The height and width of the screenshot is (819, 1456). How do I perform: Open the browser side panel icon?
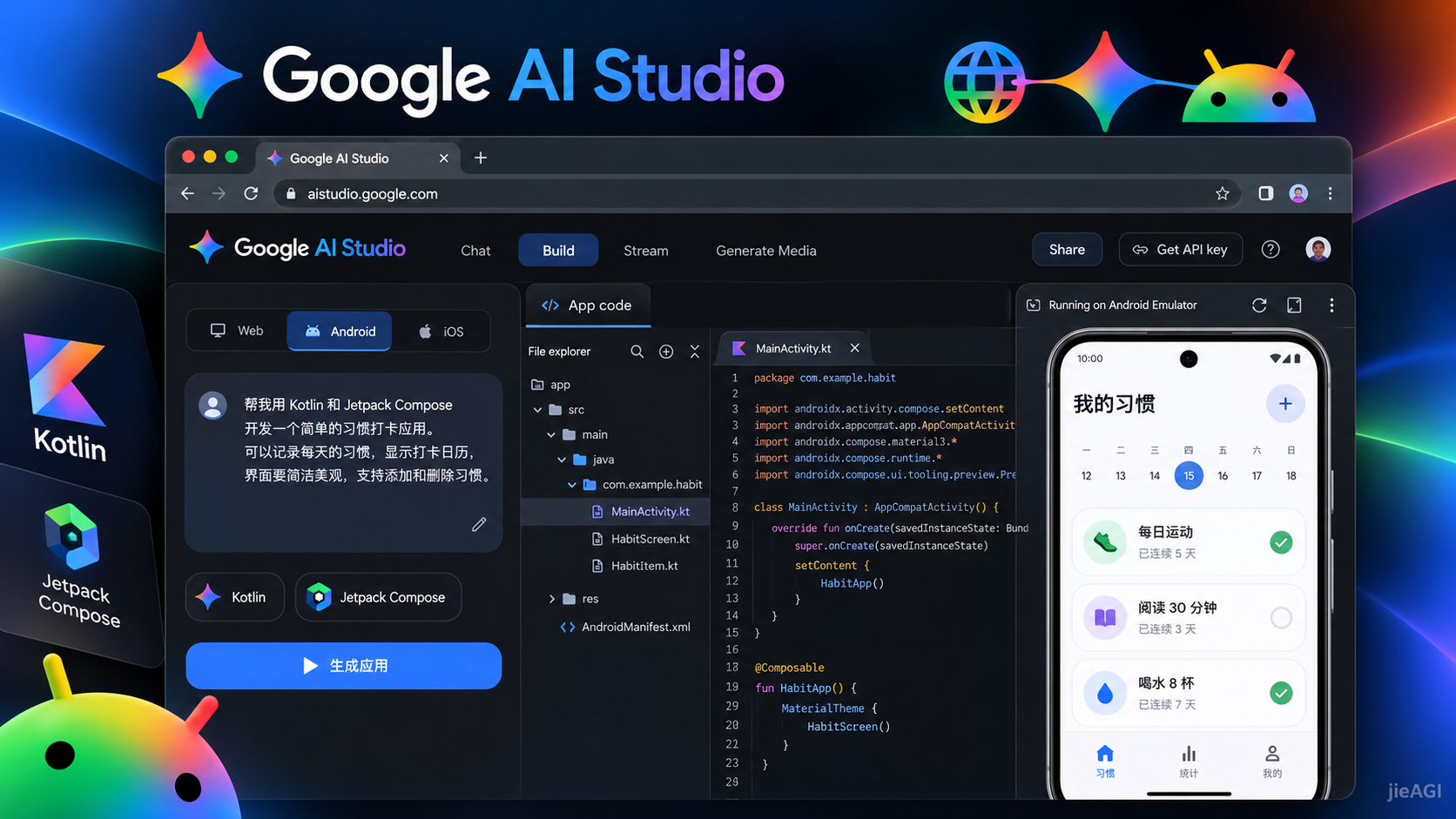click(1265, 193)
